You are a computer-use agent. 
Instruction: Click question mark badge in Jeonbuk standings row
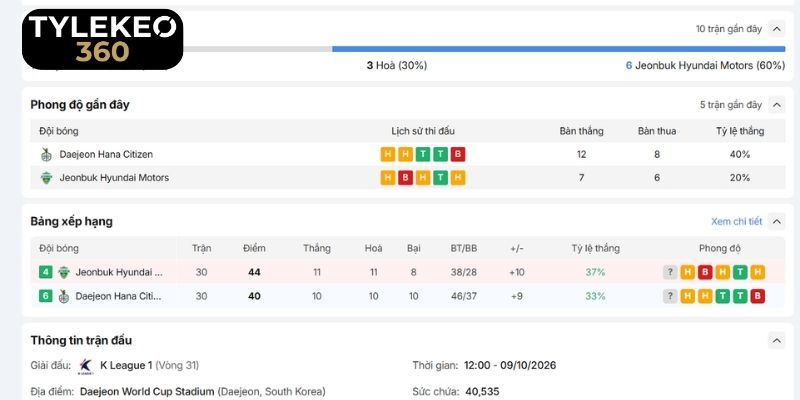click(x=670, y=272)
